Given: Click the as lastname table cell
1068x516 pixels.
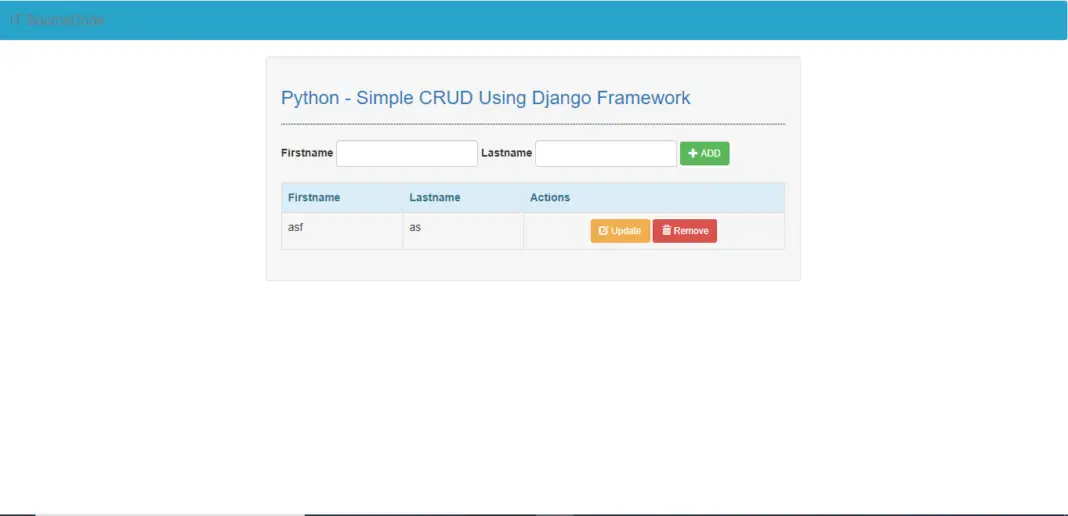Looking at the screenshot, I should tap(463, 231).
